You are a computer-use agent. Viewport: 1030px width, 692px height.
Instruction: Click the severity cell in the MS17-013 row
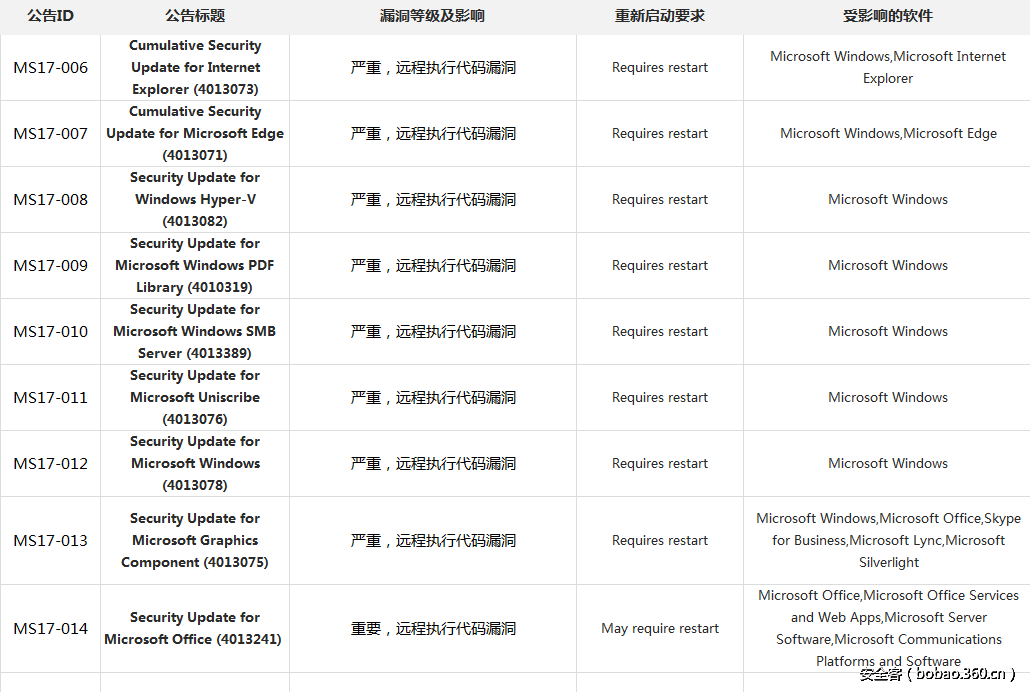pyautogui.click(x=433, y=540)
